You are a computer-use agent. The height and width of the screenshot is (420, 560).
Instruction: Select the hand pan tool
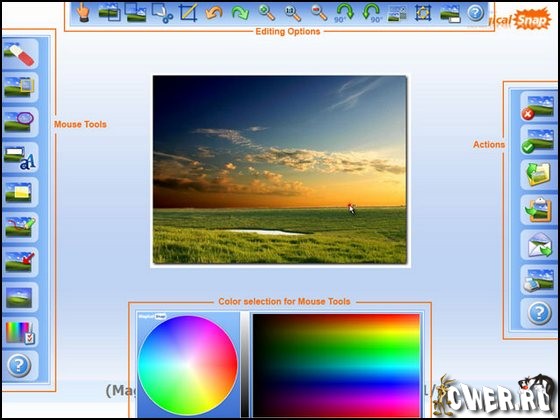[x=83, y=13]
